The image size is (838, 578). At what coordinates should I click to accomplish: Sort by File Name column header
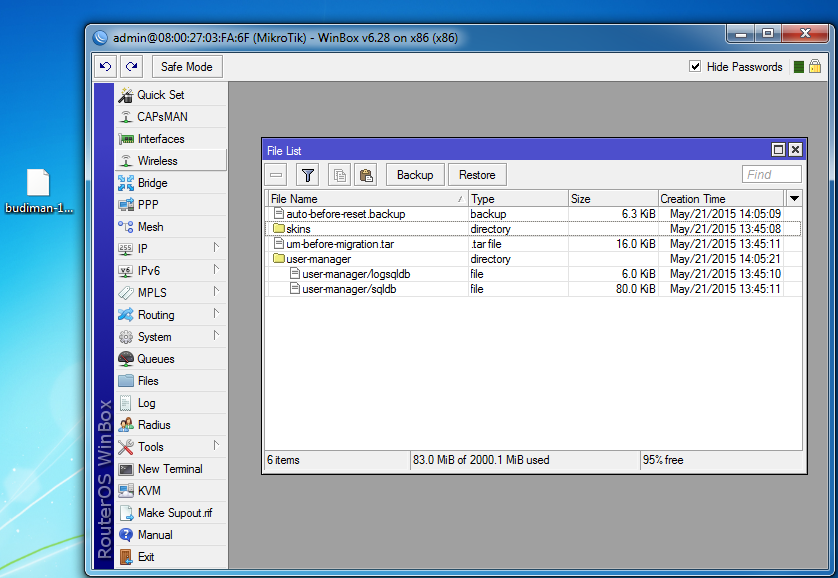point(368,199)
